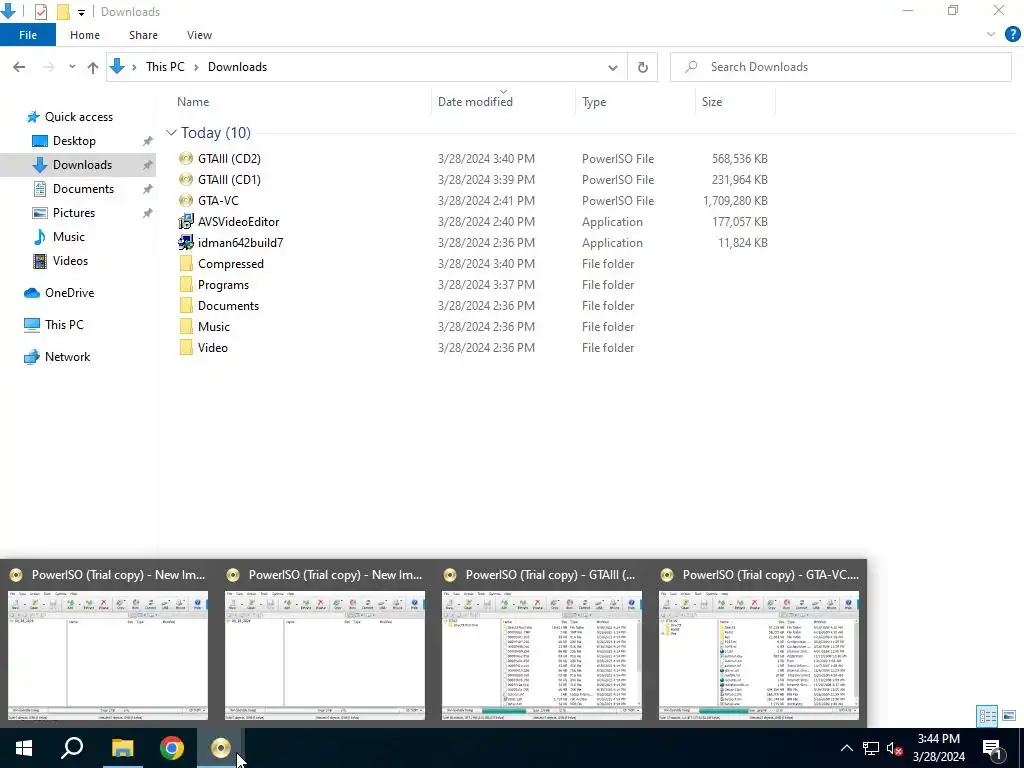Open Downloads in the navigation pane
The width and height of the screenshot is (1024, 768).
[82, 165]
